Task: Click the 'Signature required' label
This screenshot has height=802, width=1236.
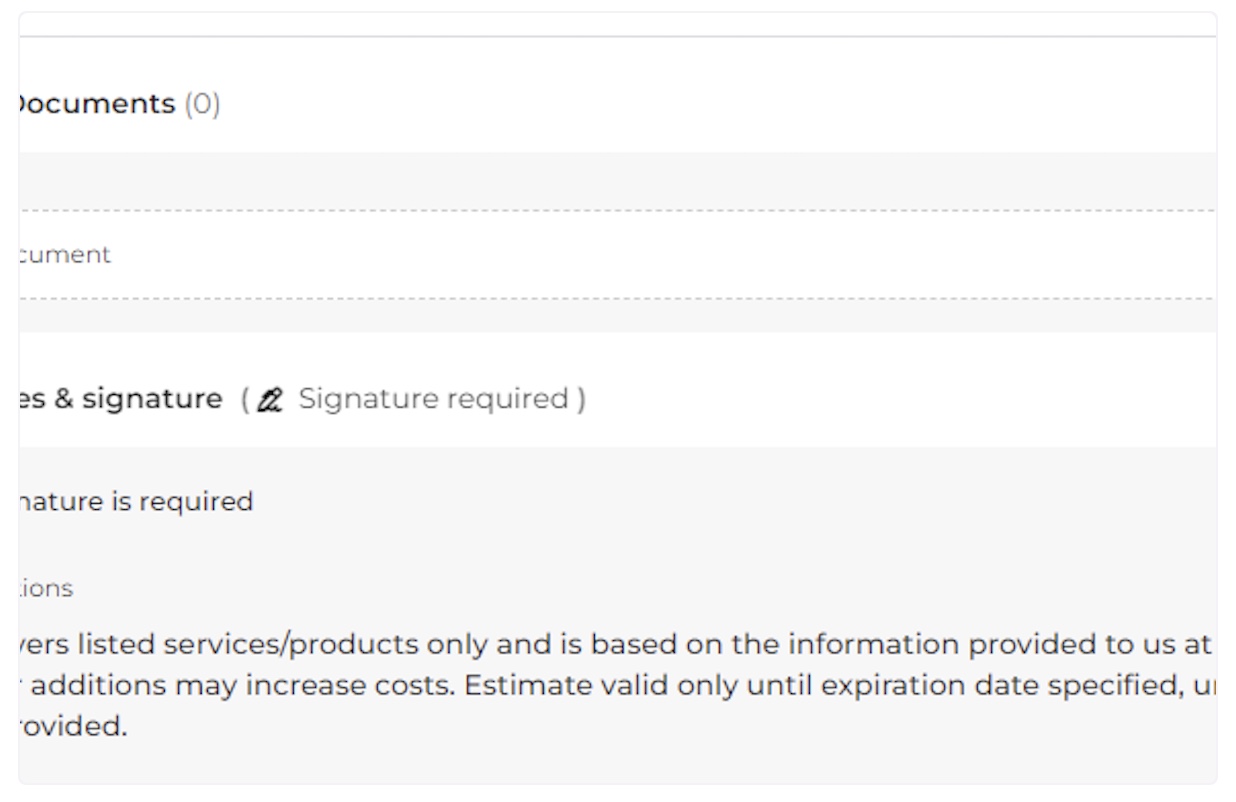Action: tap(434, 399)
